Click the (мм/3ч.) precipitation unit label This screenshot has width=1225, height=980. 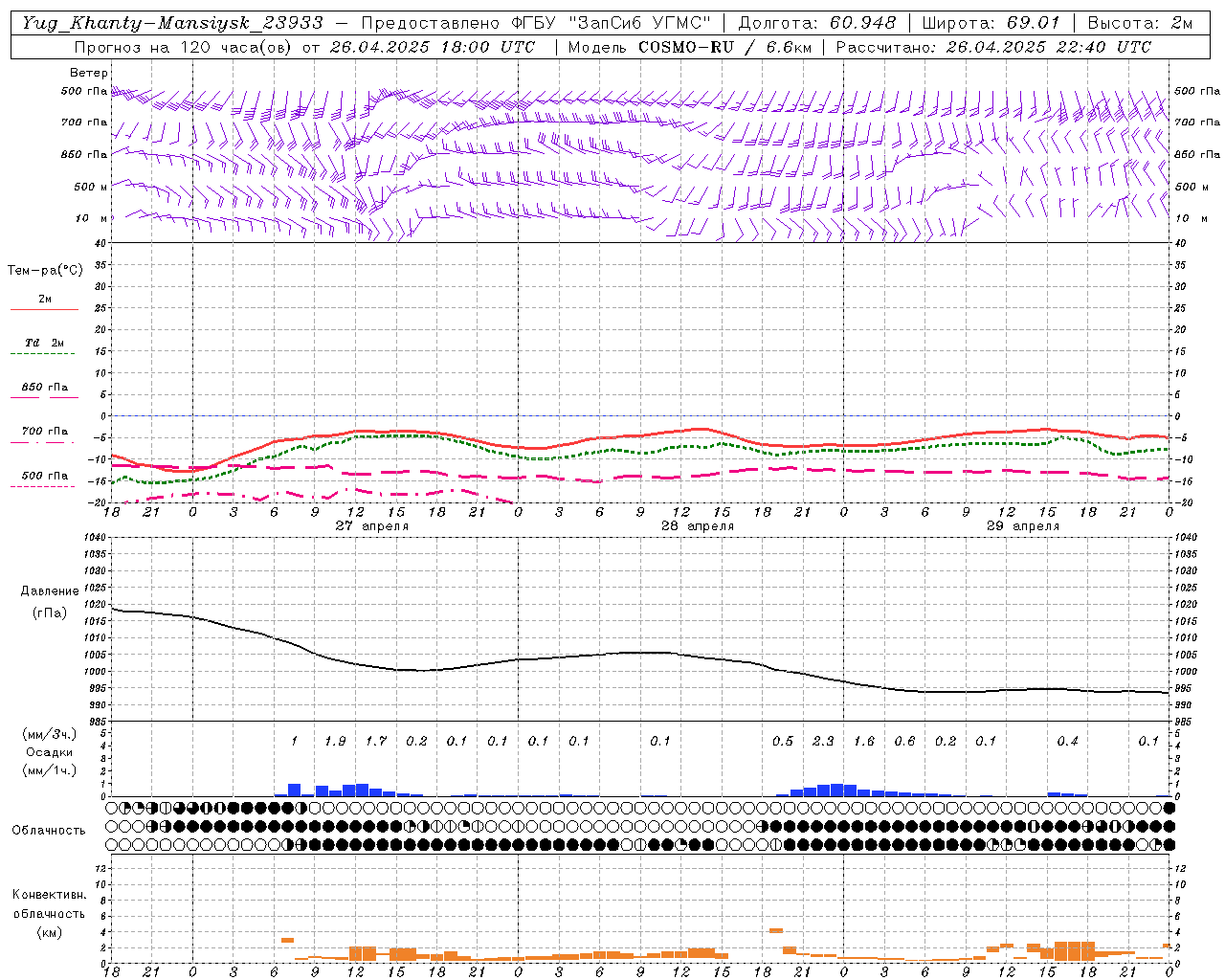49,734
